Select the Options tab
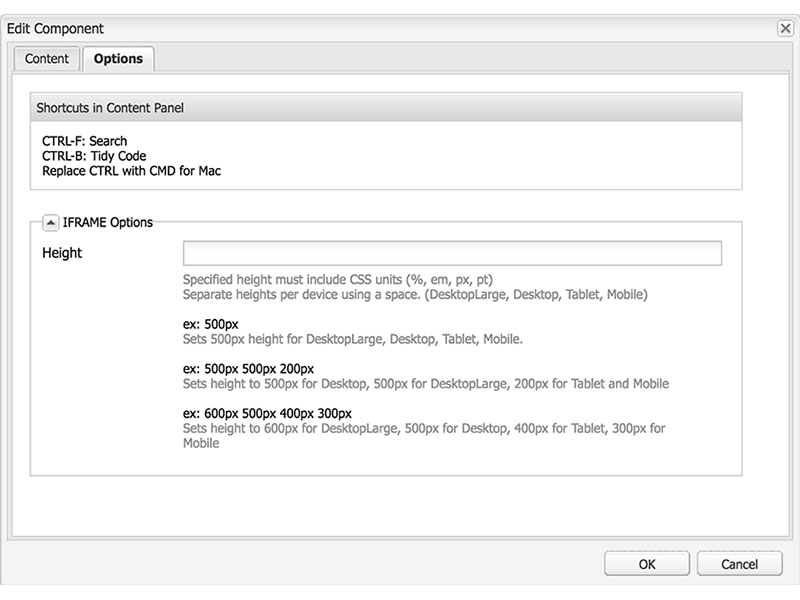Image resolution: width=800 pixels, height=600 pixels. click(118, 59)
